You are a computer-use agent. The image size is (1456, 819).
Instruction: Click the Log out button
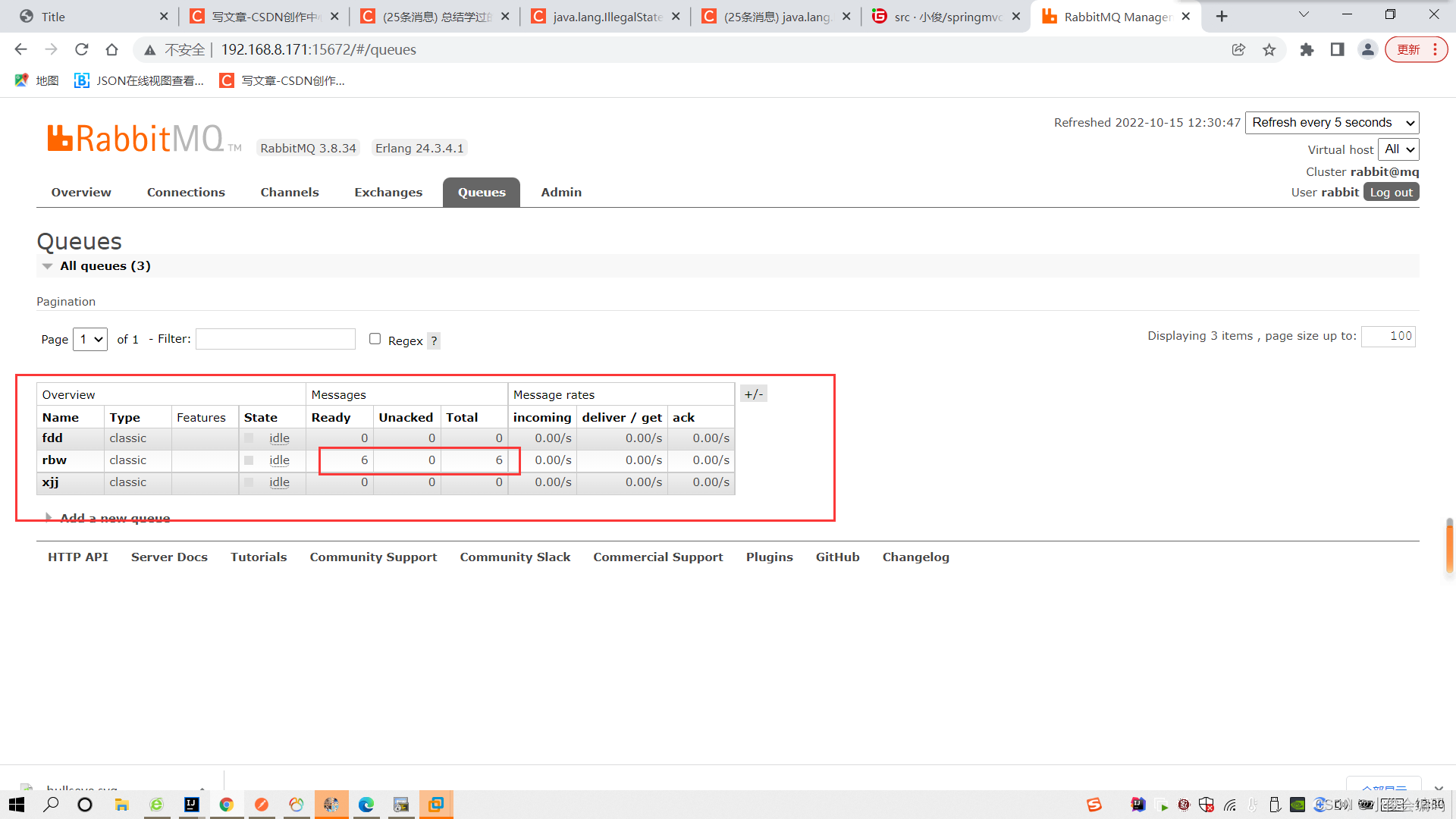[1391, 193]
